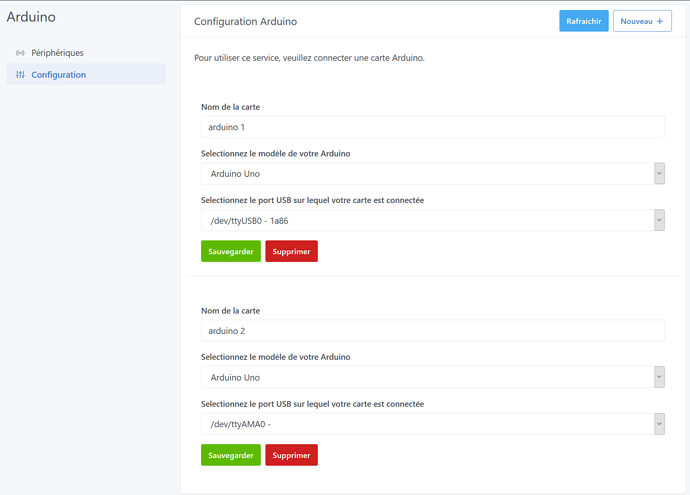Delete the arduino 1 card with Supprimer
690x495 pixels.
291,251
